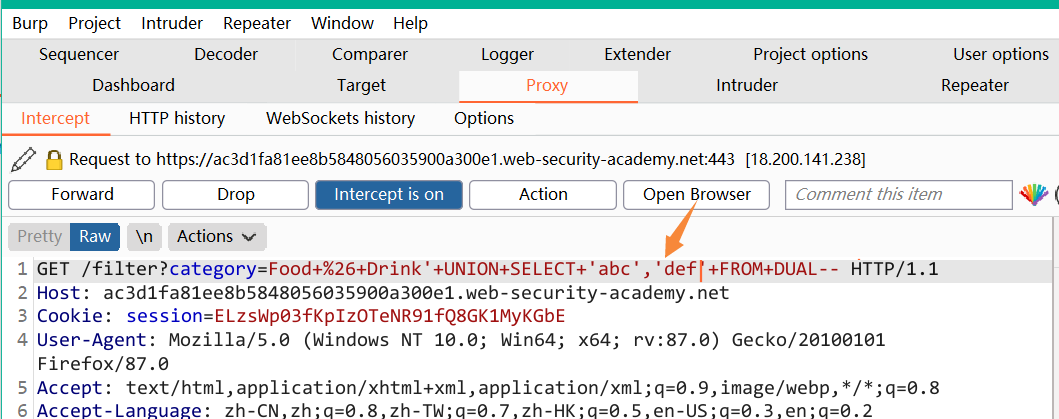Click the Host header line
This screenshot has width=1059, height=419.
tap(383, 294)
